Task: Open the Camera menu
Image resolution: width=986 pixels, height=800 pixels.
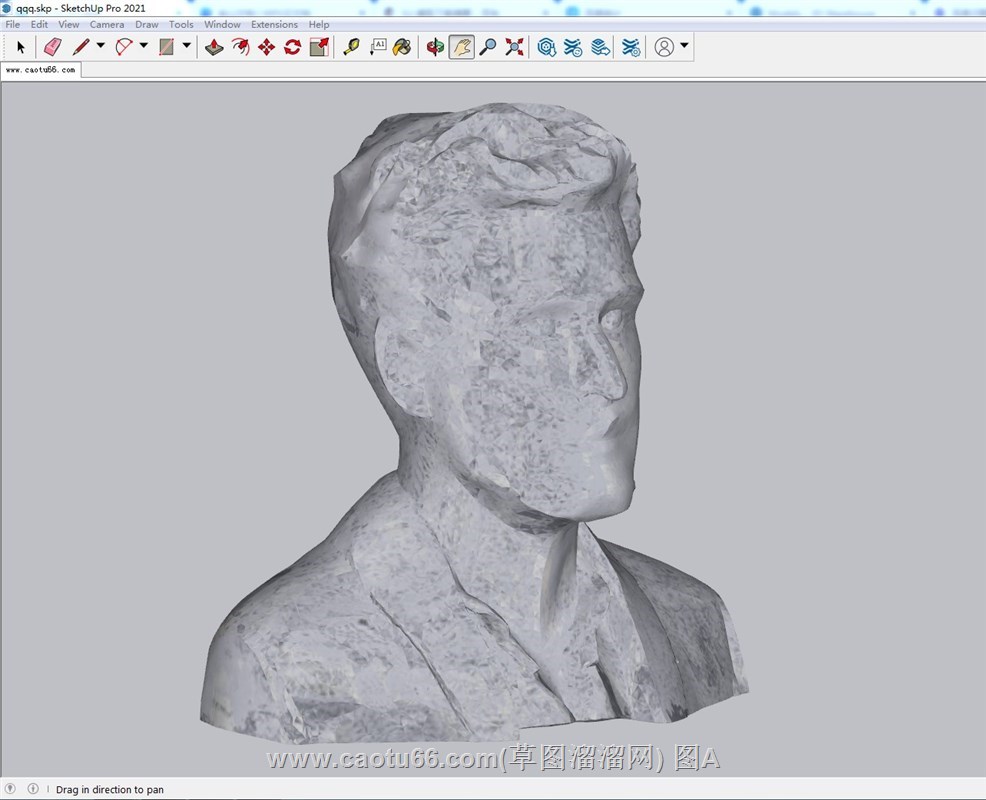Action: click(107, 25)
